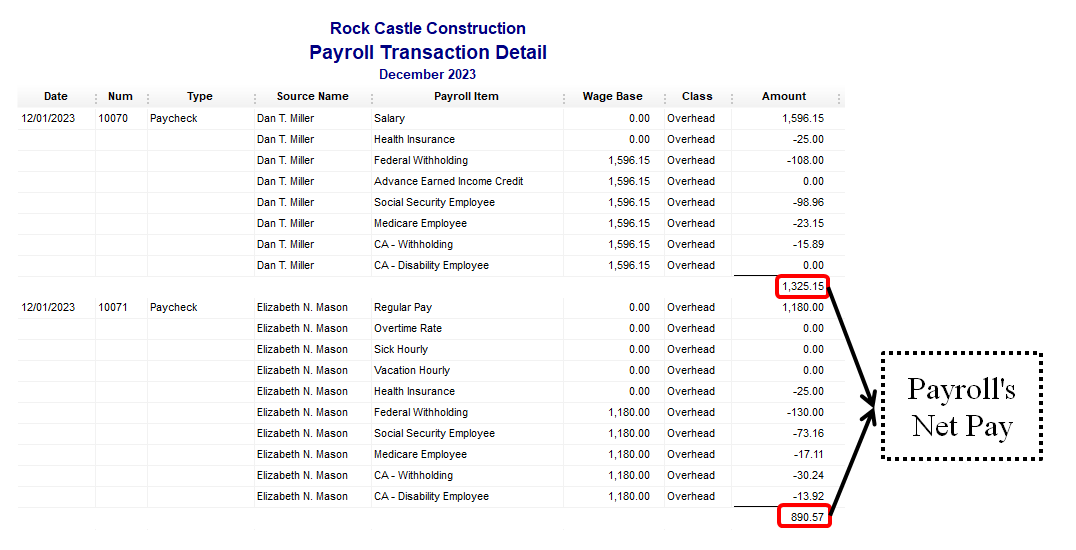The image size is (1076, 550).
Task: Click the highlighted 1,325.15 net pay total
Action: click(803, 287)
